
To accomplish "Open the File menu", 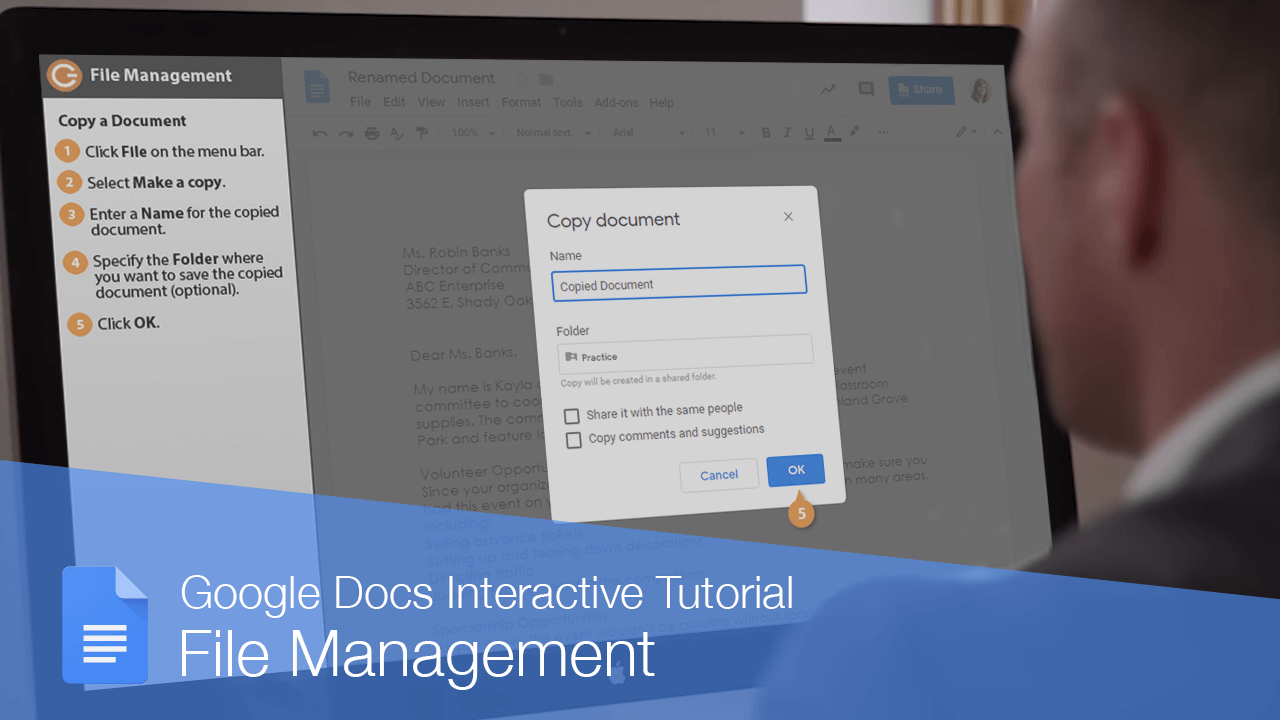I will click(360, 102).
